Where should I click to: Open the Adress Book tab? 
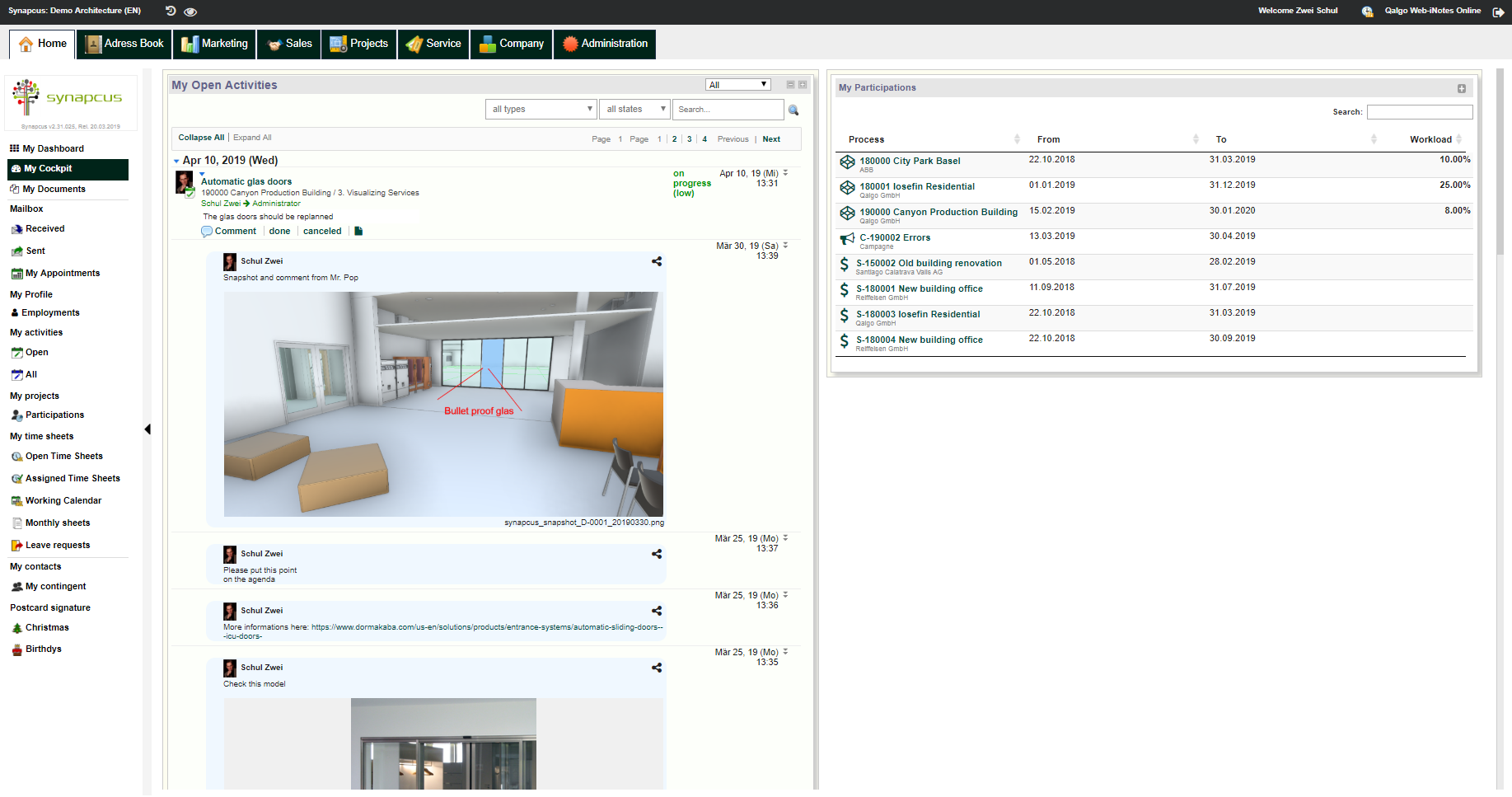(124, 44)
